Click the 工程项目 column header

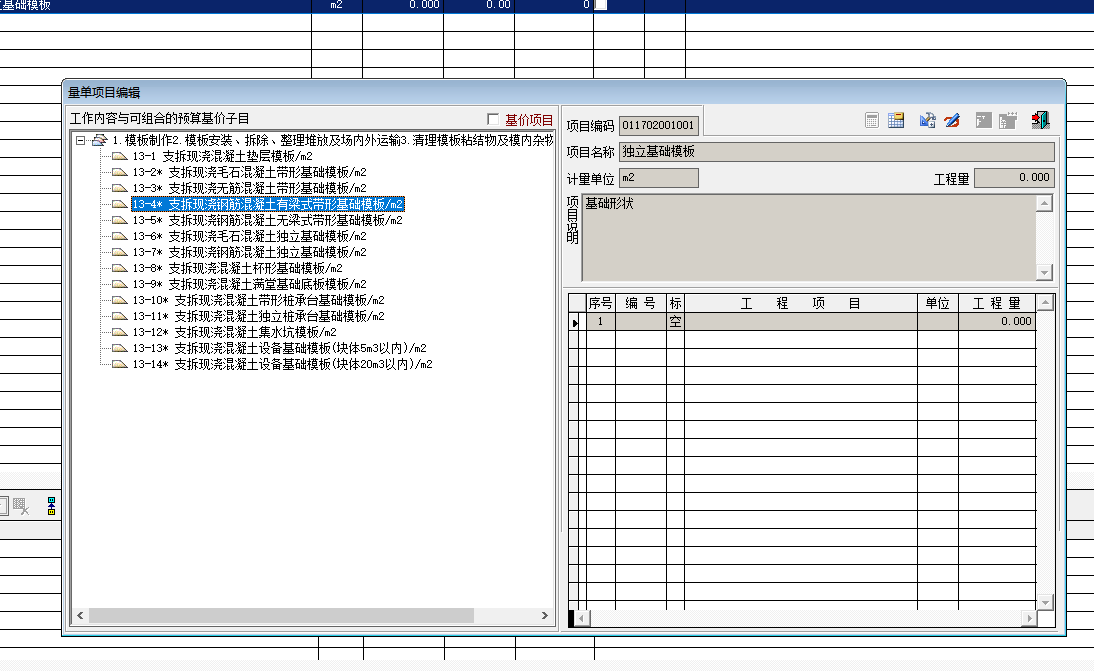click(801, 303)
